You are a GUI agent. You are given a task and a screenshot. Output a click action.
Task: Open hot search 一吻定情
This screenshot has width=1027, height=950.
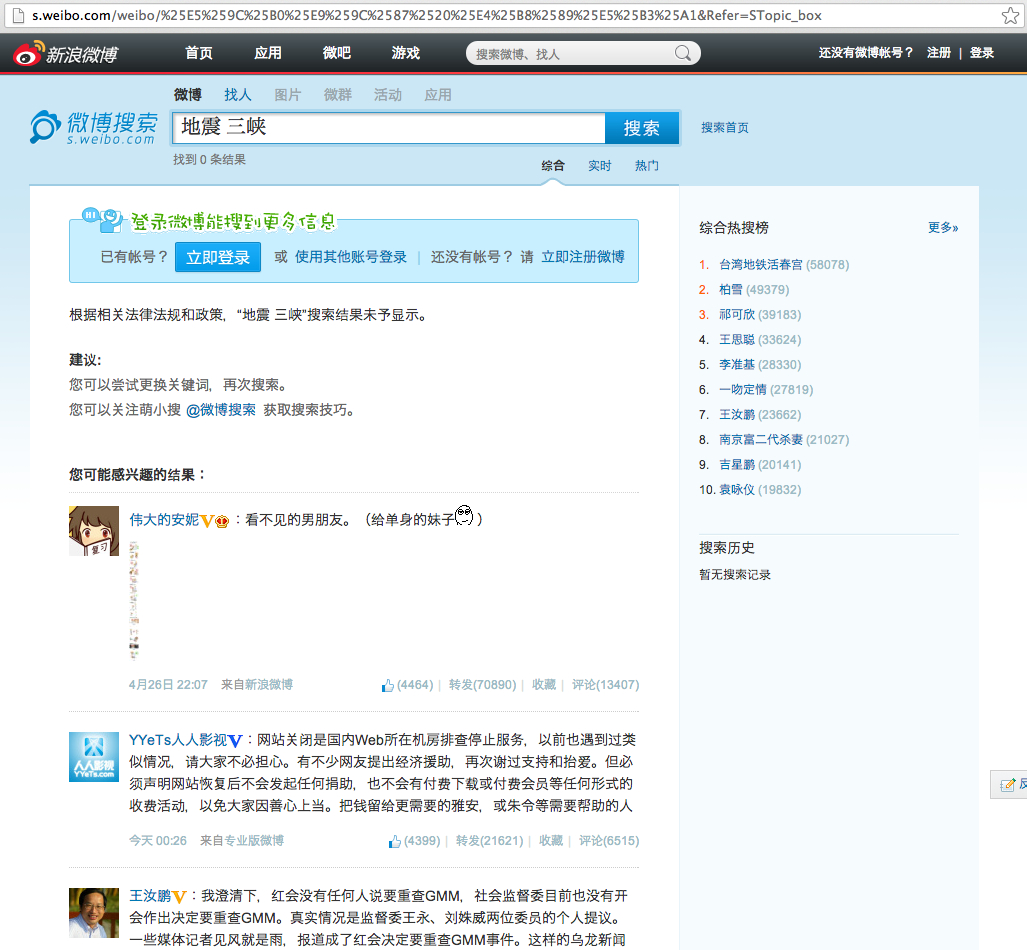point(743,390)
